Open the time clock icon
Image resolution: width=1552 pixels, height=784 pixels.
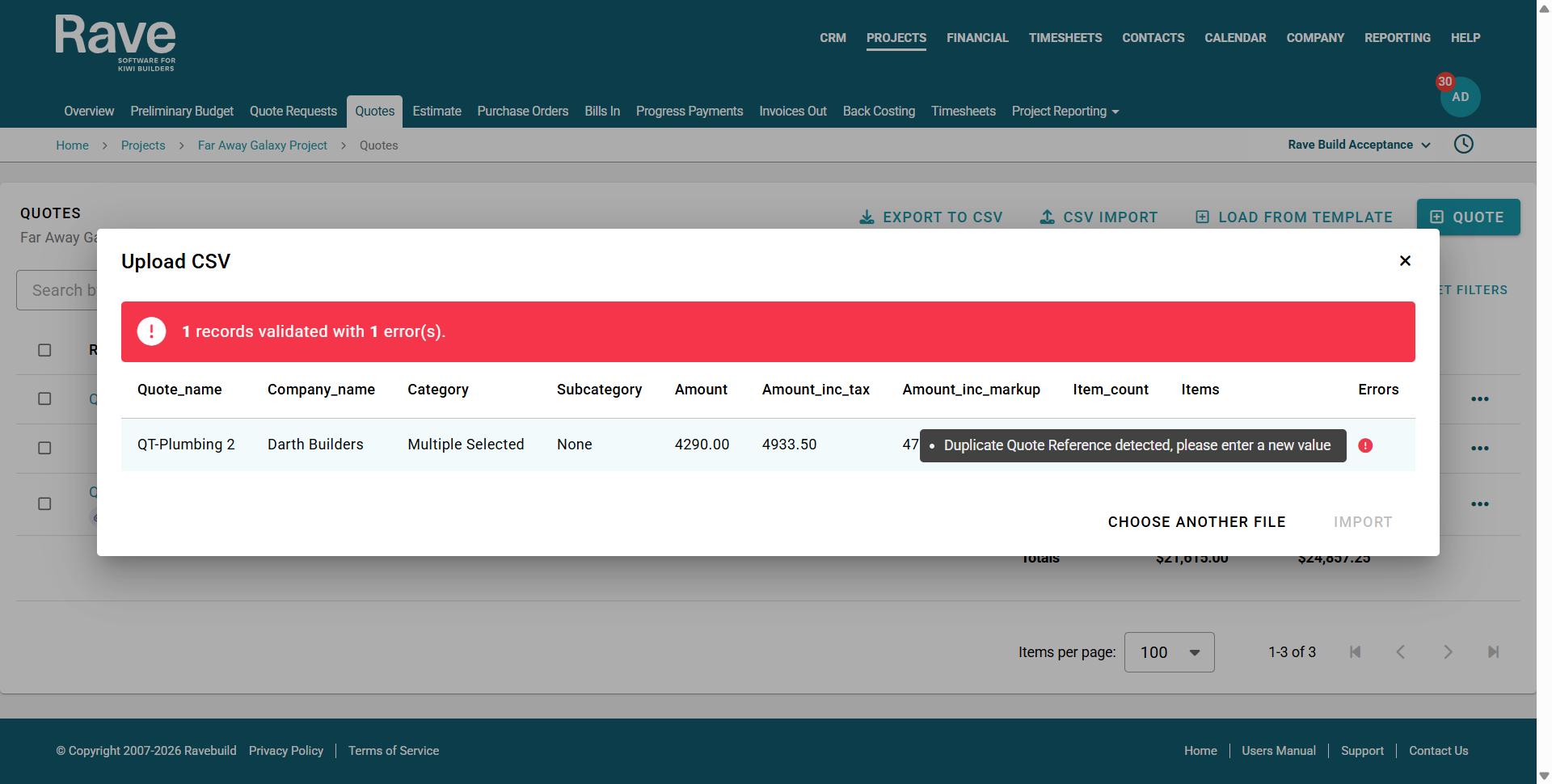(1464, 145)
